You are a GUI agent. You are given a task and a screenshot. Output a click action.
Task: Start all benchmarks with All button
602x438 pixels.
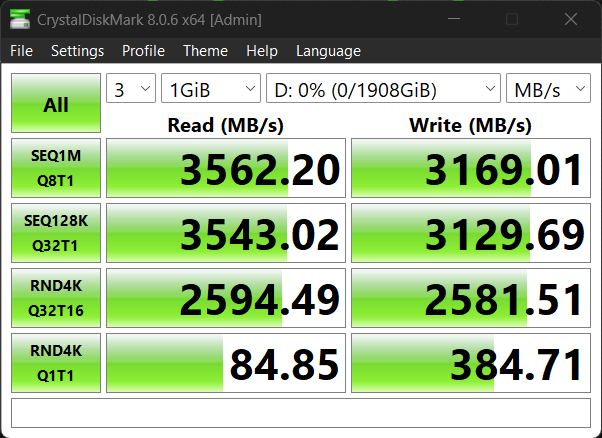click(56, 103)
